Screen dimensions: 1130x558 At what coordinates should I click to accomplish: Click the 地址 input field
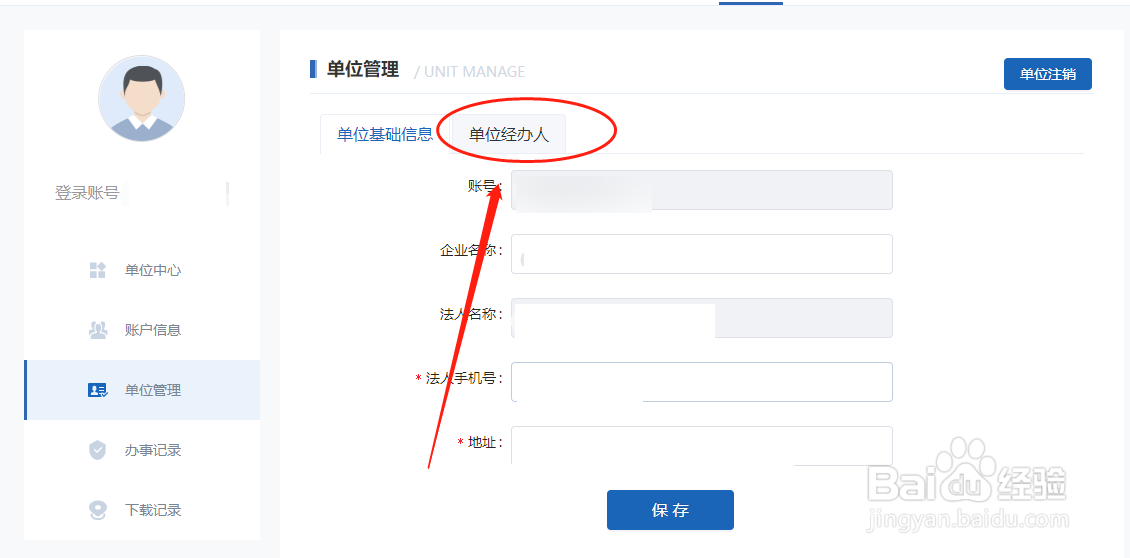702,446
